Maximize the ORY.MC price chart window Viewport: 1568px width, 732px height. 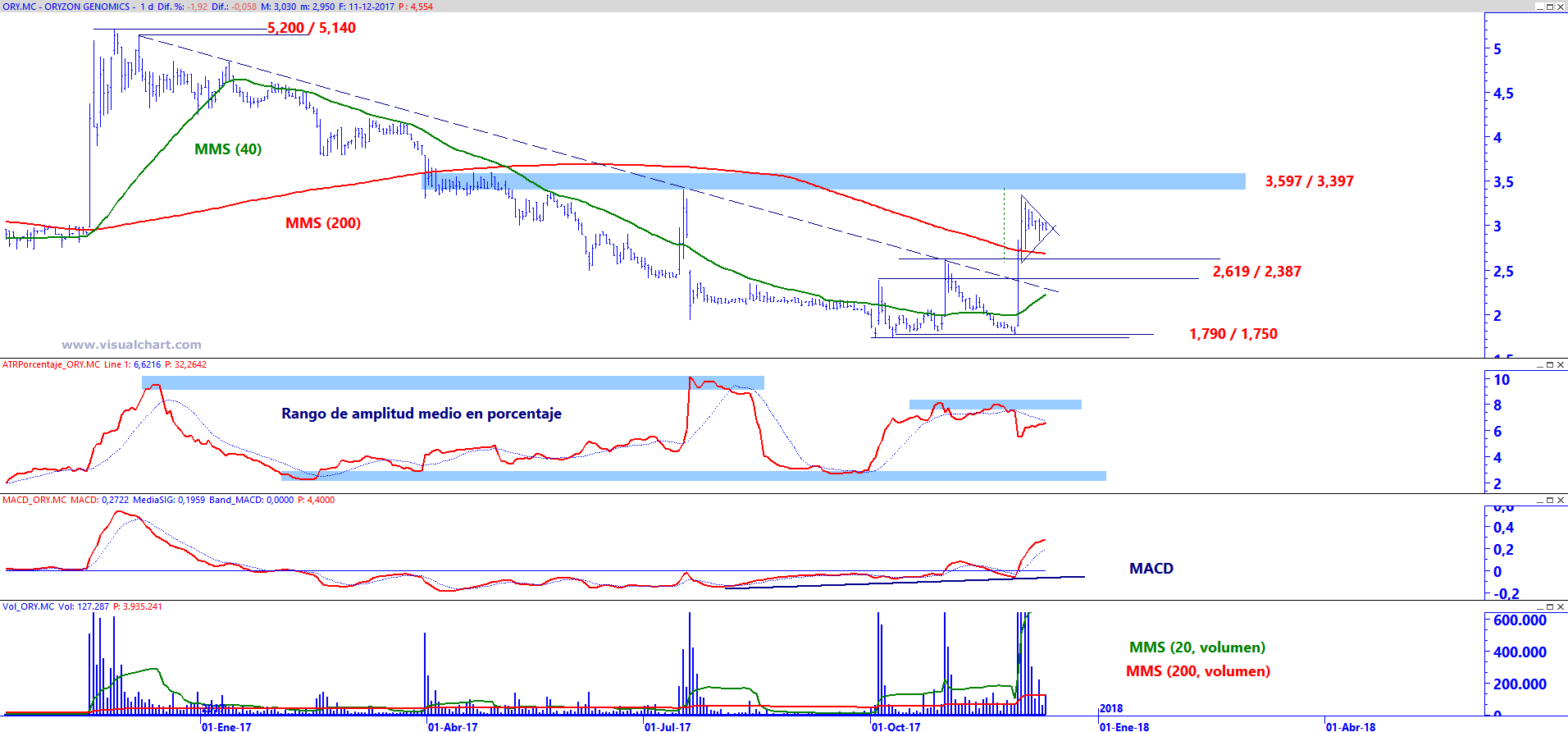1550,7
